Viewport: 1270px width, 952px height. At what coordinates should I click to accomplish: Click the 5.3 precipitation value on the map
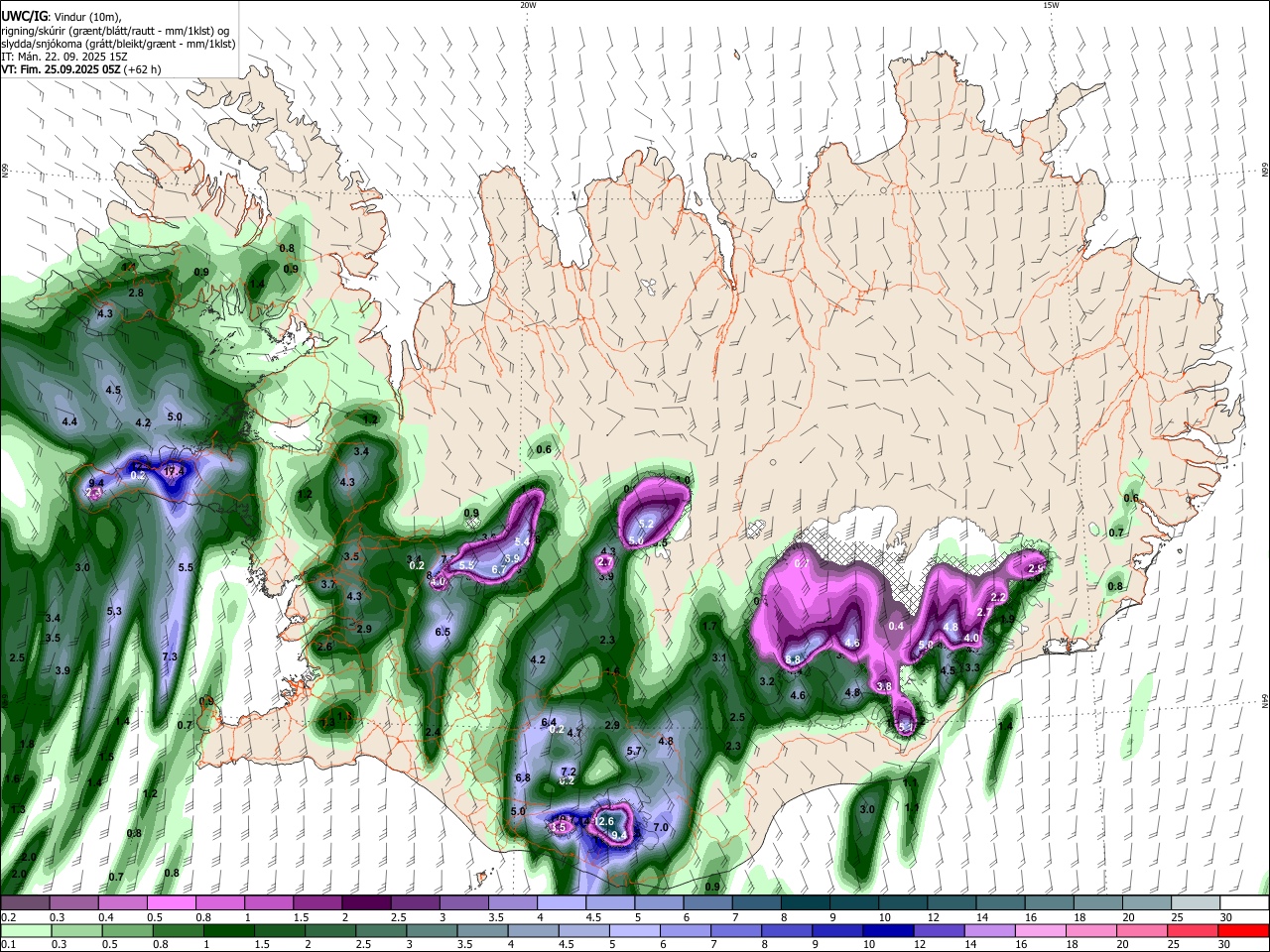click(114, 611)
